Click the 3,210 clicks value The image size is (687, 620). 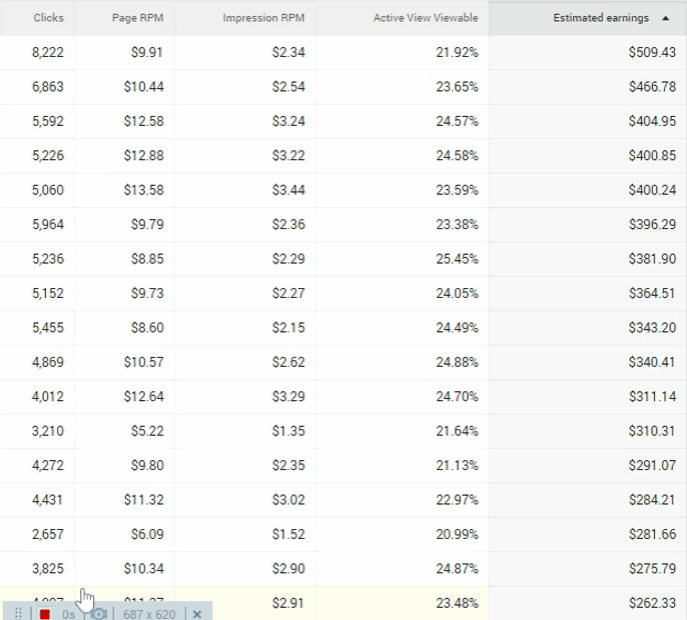tap(48, 431)
